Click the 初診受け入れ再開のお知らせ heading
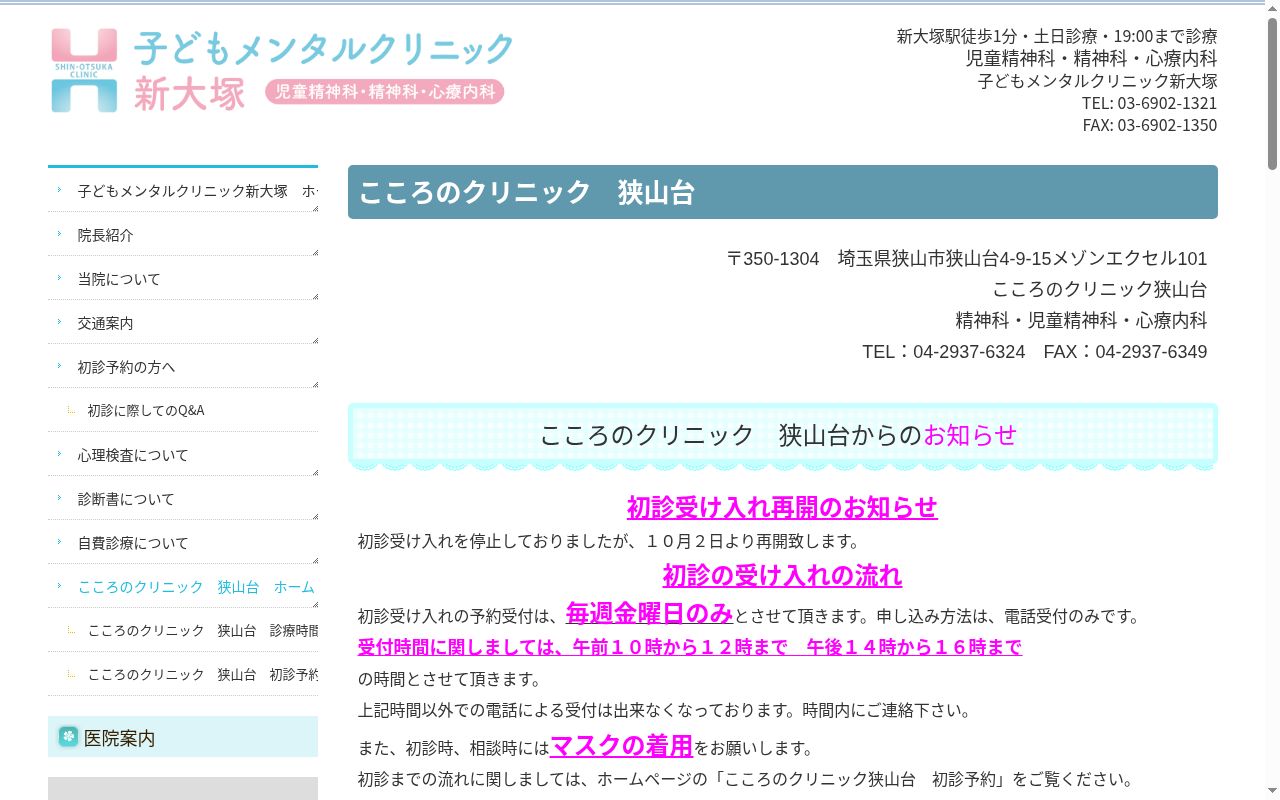 click(x=782, y=507)
